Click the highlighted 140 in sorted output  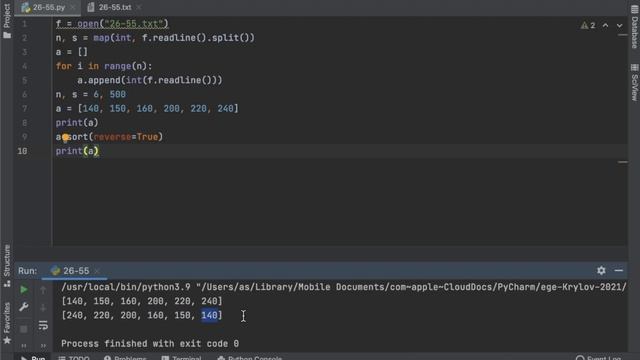209,315
